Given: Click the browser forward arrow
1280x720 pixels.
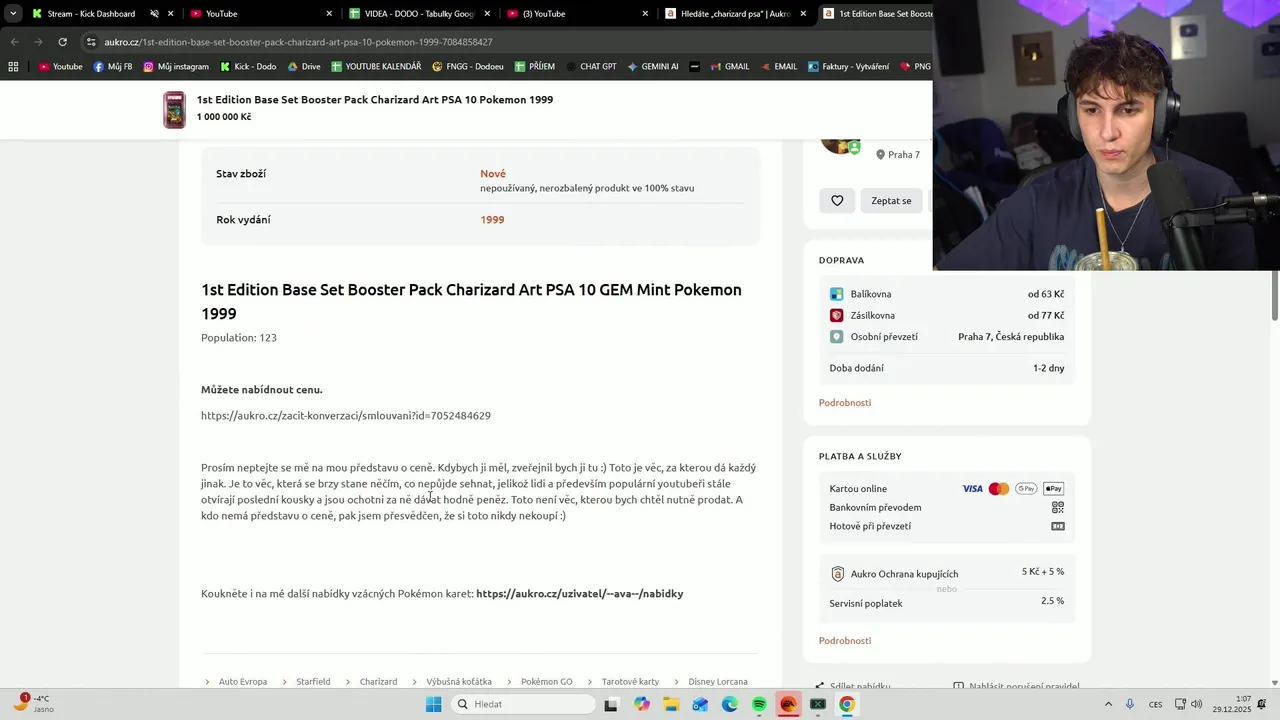Looking at the screenshot, I should [x=38, y=42].
